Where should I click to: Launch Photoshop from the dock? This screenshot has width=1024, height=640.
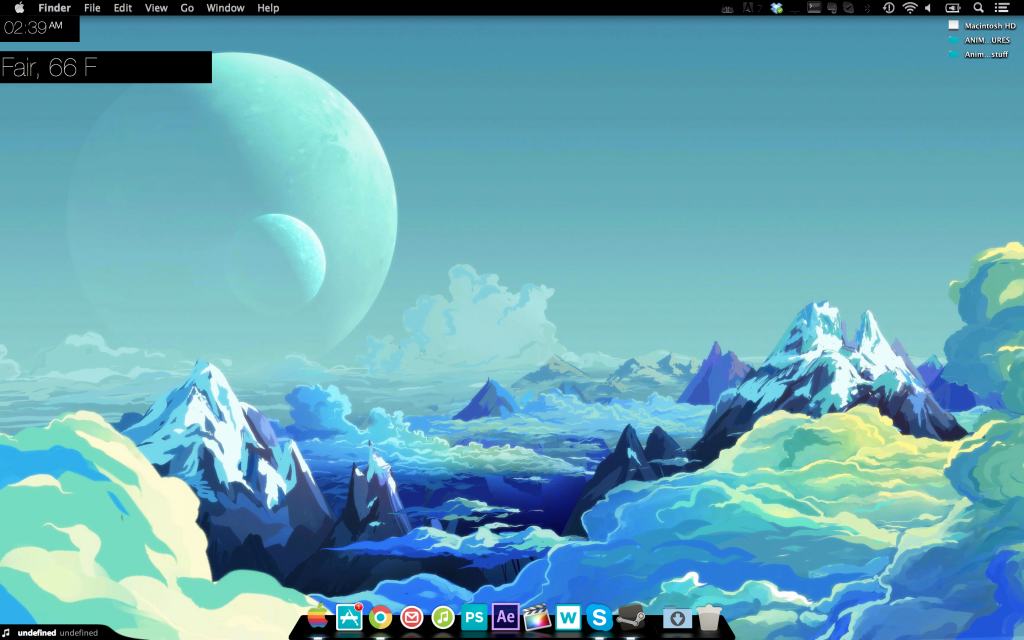tap(474, 617)
